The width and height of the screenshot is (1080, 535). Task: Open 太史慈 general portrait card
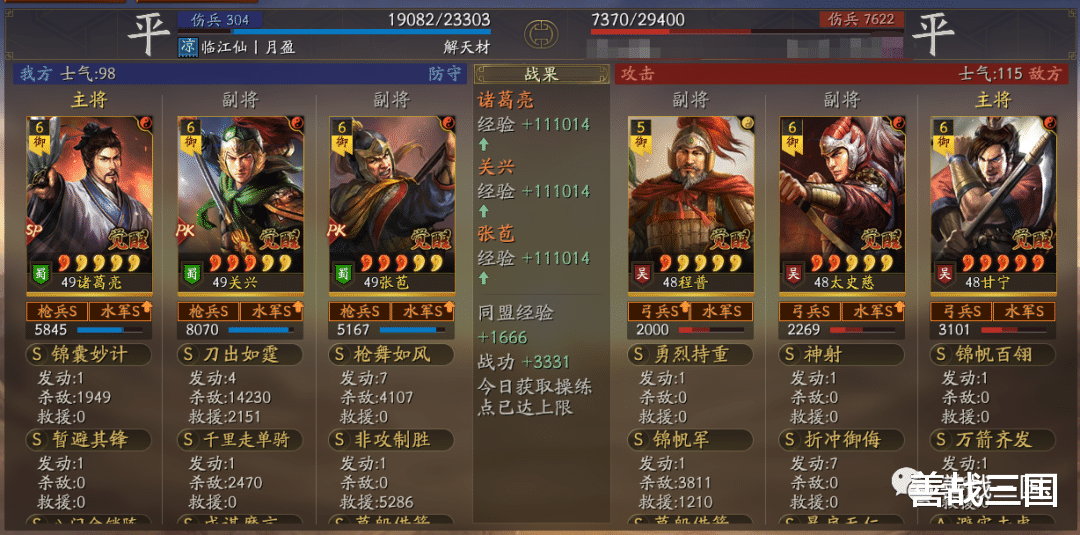coord(842,204)
